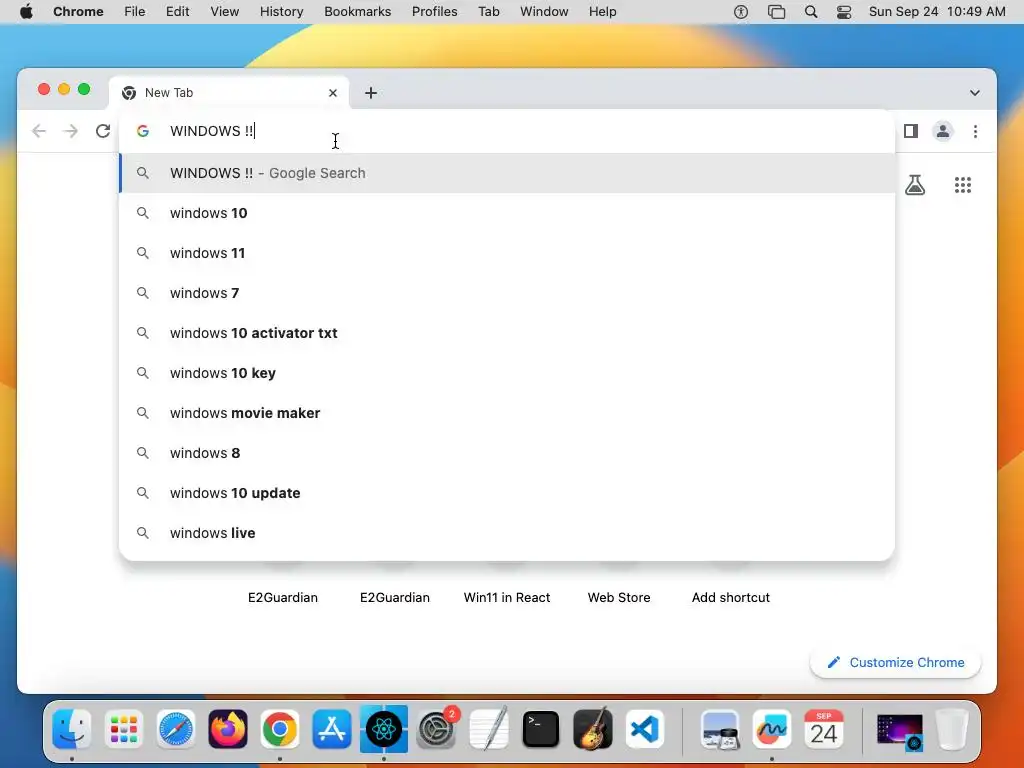Click the Stage Manager windows icon in menu bar
This screenshot has height=768, width=1024.
[x=776, y=12]
